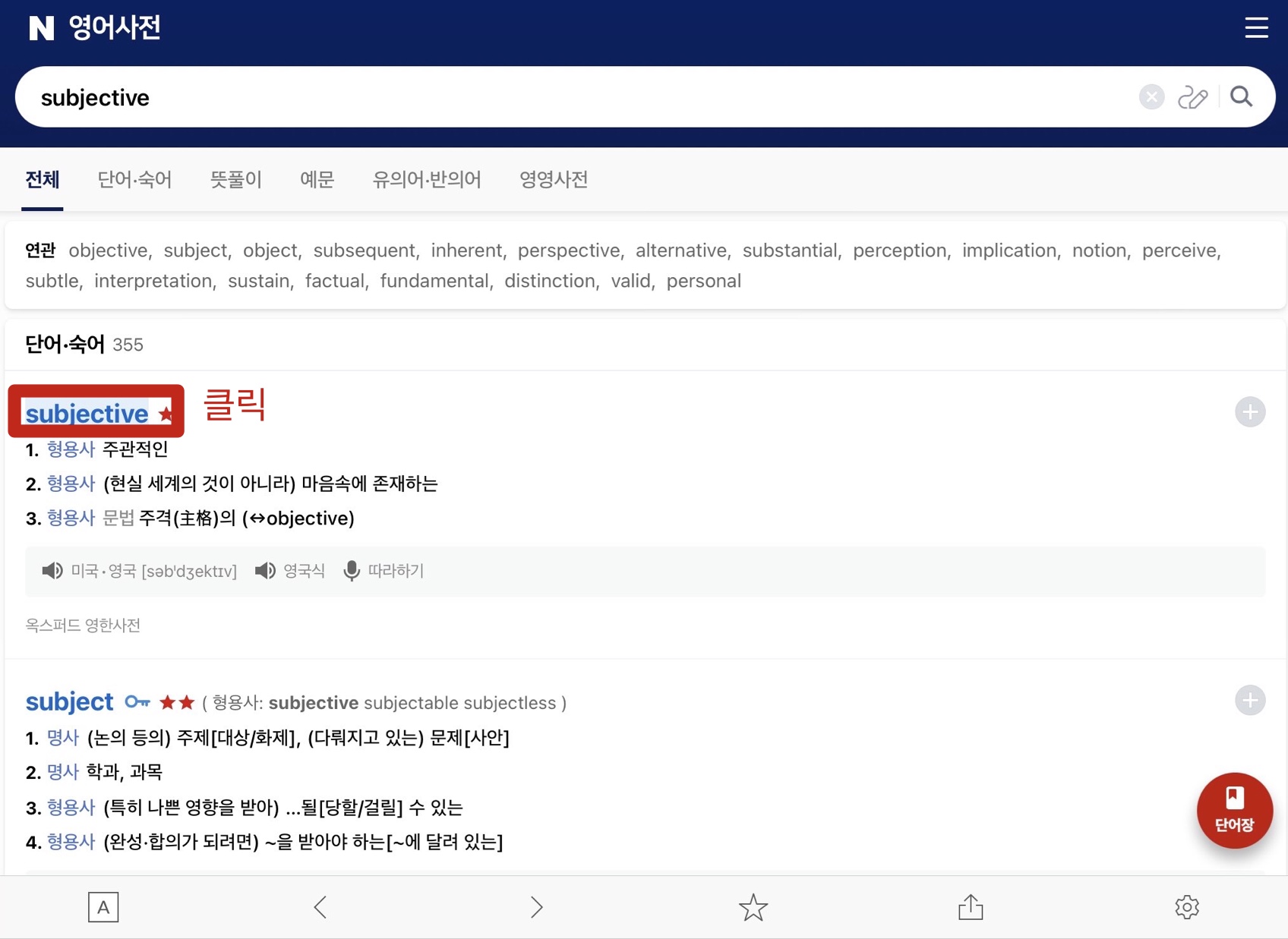Screen dimensions: 1288x939
Task: Open related word alternative
Action: [680, 251]
